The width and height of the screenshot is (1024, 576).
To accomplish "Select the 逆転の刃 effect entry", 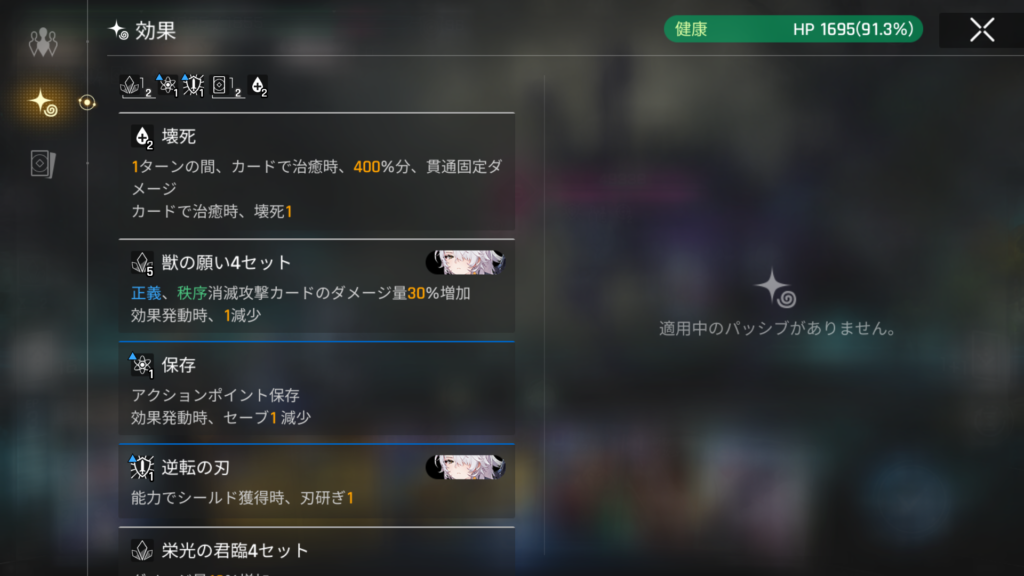I will 317,481.
